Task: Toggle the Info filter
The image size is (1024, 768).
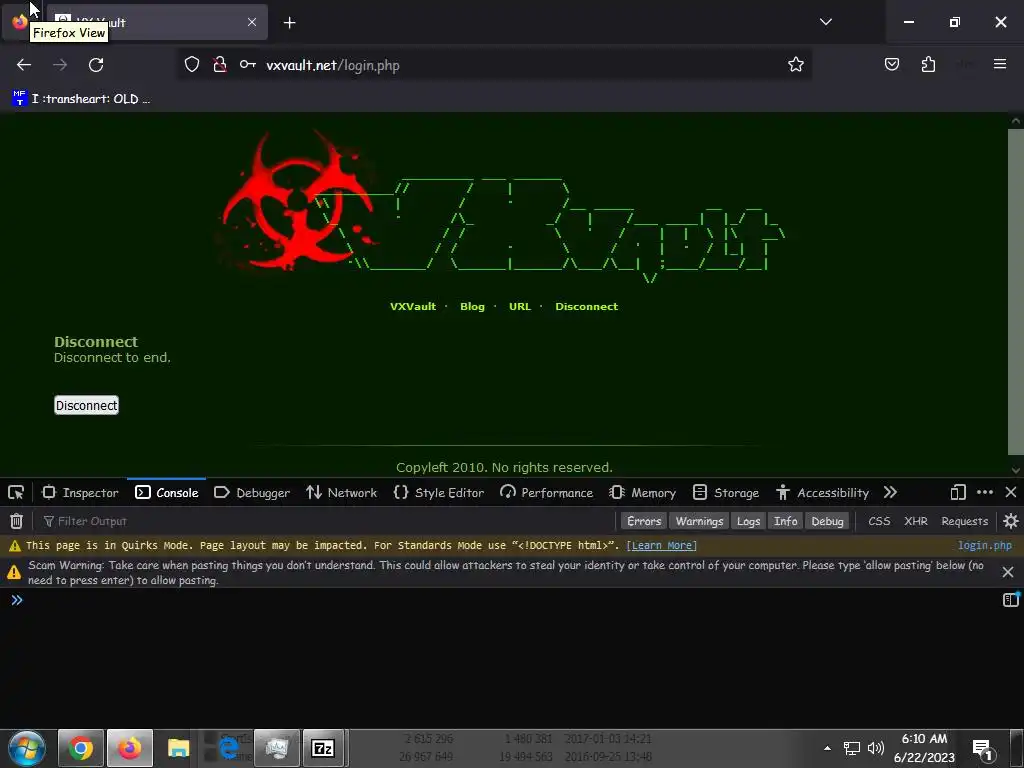Action: click(786, 521)
